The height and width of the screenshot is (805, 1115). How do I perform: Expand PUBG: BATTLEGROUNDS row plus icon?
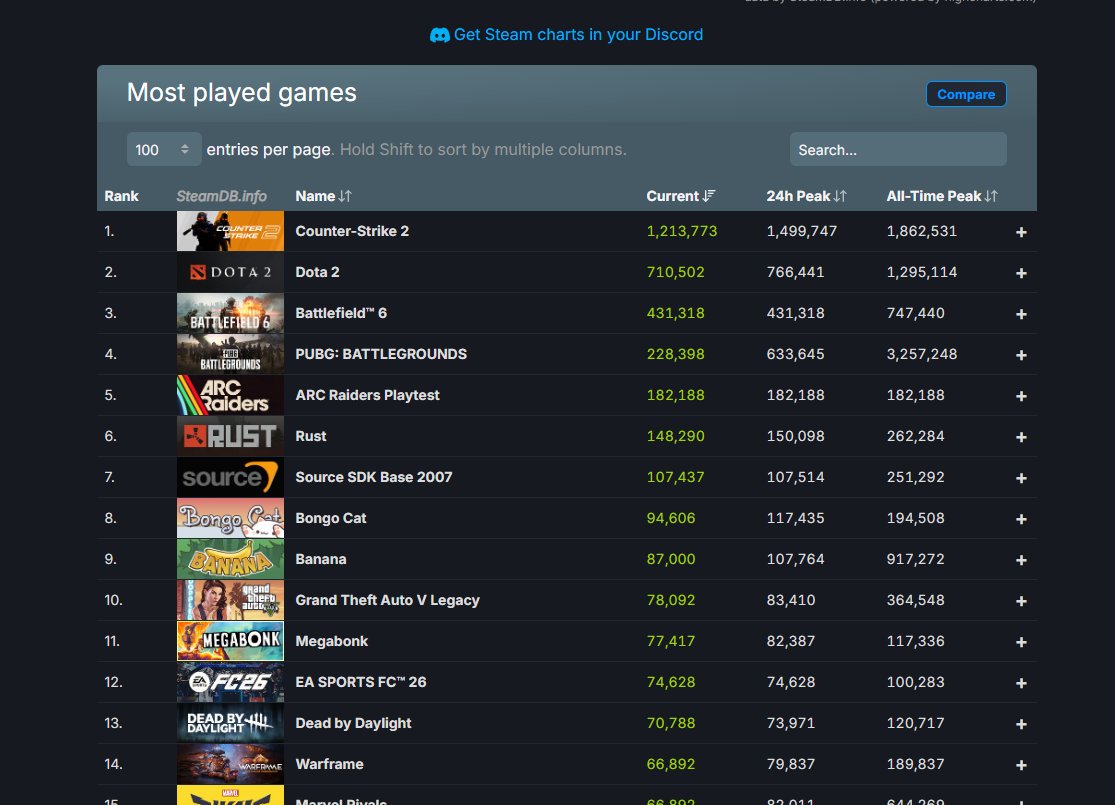[x=1021, y=355]
